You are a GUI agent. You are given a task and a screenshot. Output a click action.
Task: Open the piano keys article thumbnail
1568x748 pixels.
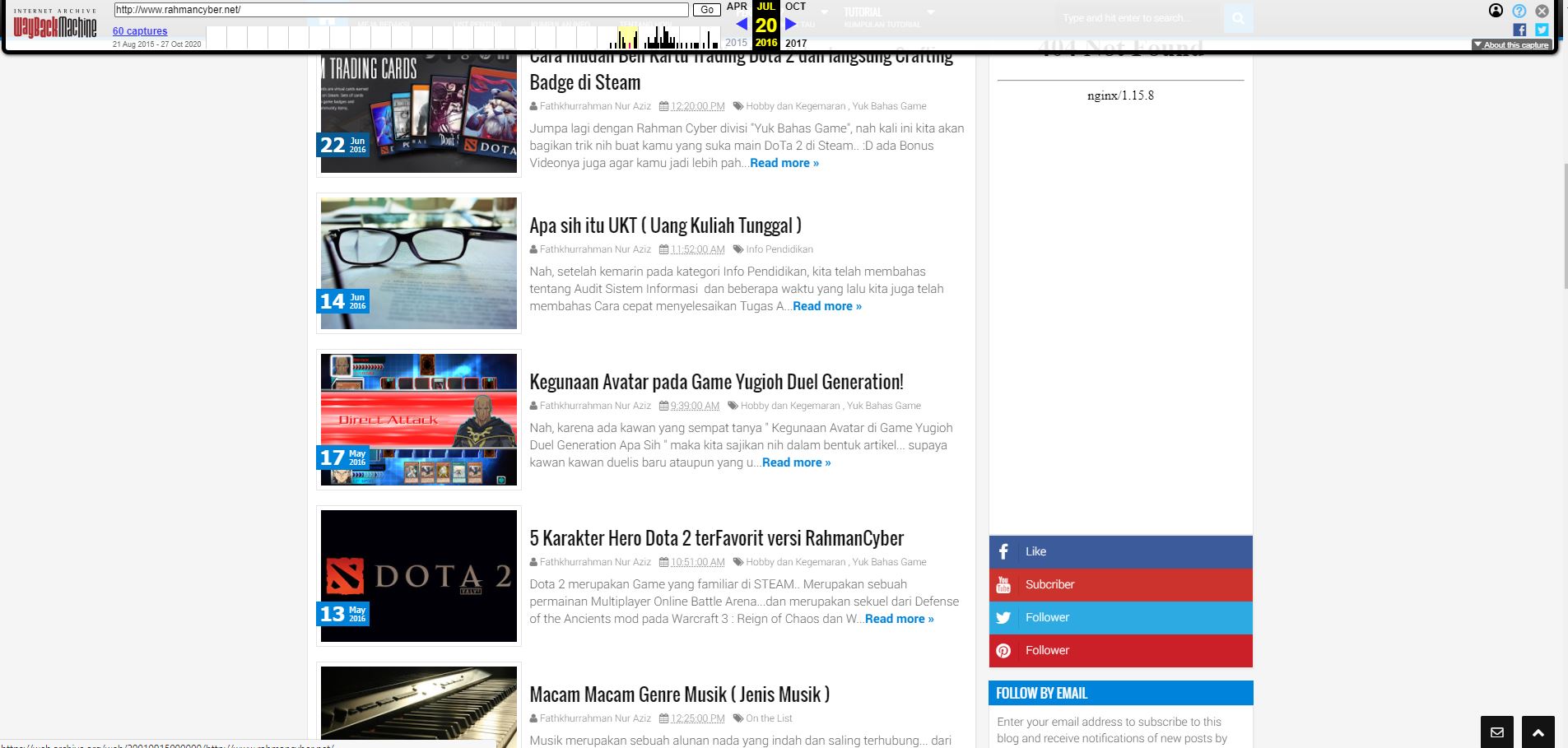coord(419,707)
